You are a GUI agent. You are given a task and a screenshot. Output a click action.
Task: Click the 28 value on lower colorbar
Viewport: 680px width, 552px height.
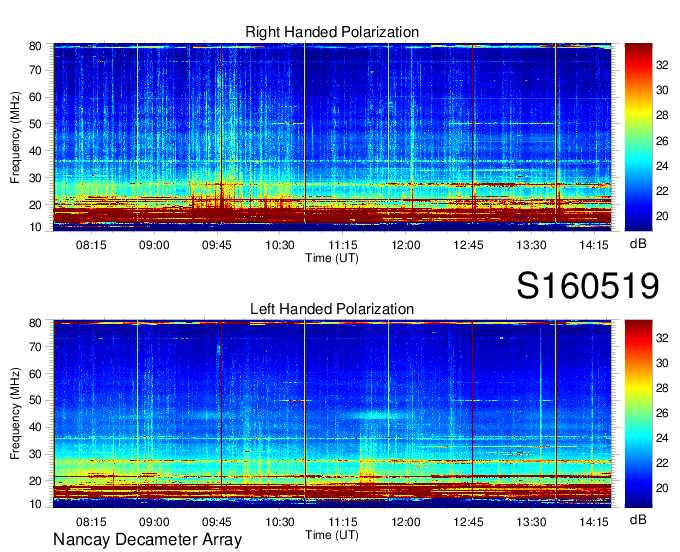[662, 388]
